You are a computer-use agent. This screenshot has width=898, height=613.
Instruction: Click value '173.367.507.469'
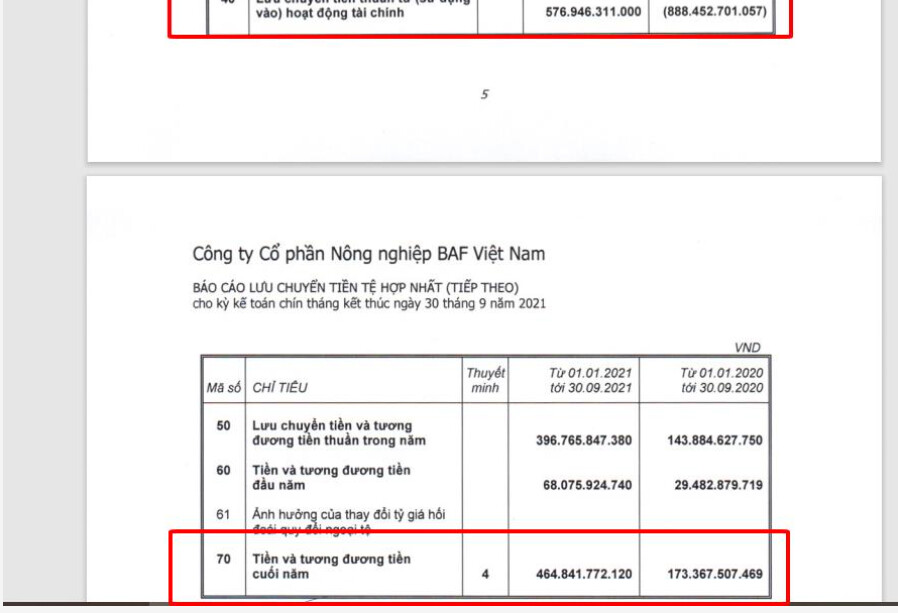coord(715,574)
